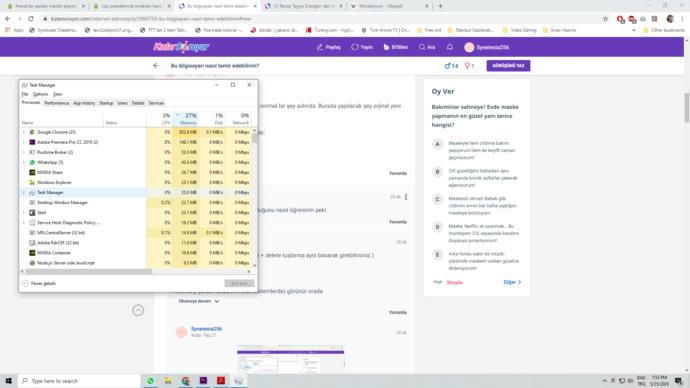Expand the WhatsApp process group
690x388 pixels.
point(23,162)
